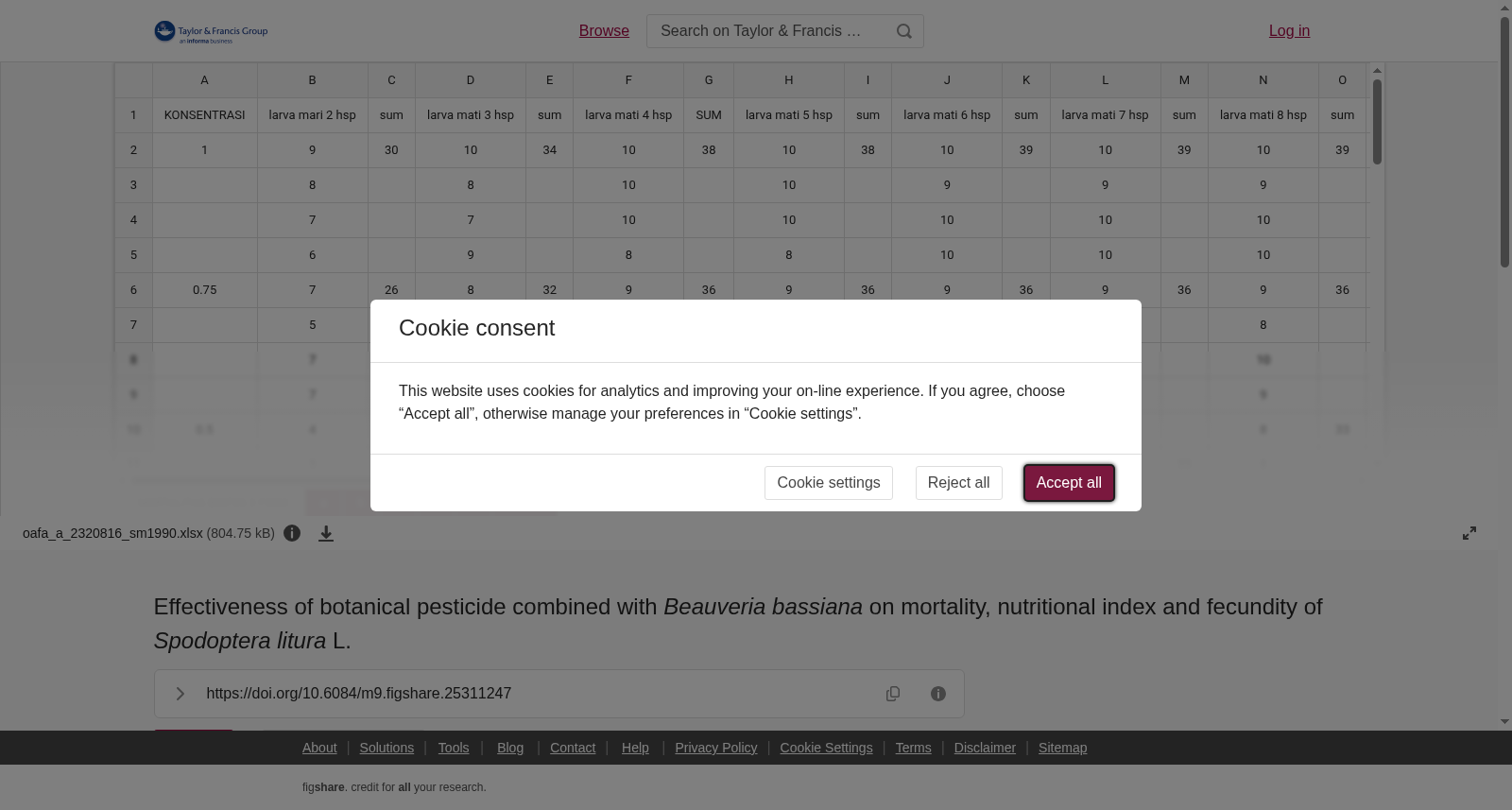Open file info icon beside xlsx filename

point(292,533)
